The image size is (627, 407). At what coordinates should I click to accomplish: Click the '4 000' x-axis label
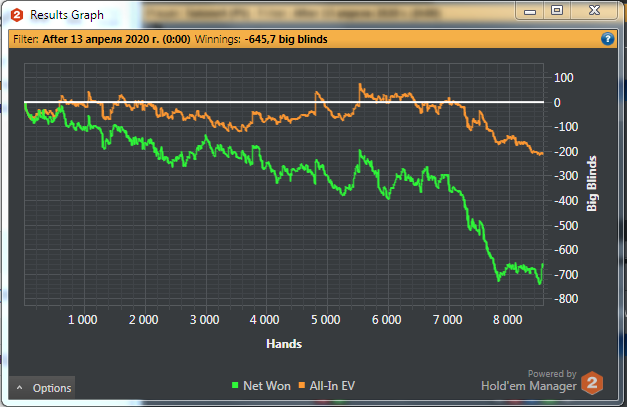264,320
